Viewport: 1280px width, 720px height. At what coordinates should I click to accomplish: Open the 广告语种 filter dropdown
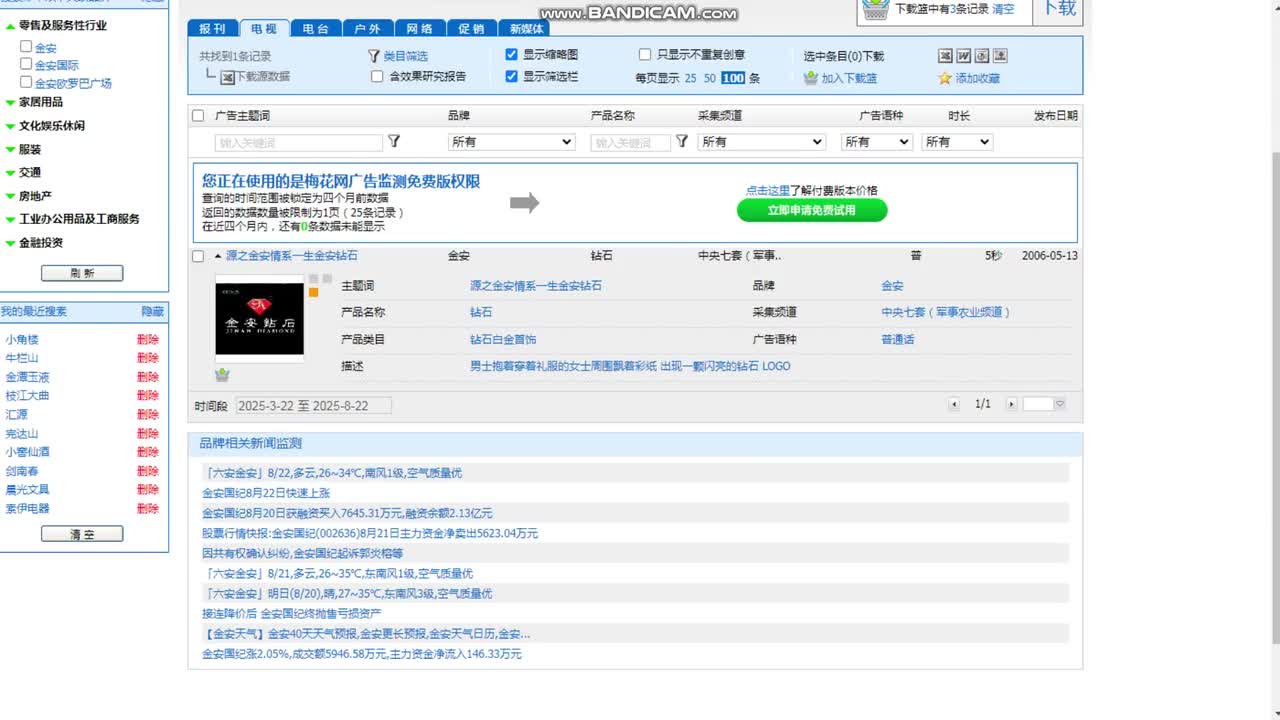[877, 142]
